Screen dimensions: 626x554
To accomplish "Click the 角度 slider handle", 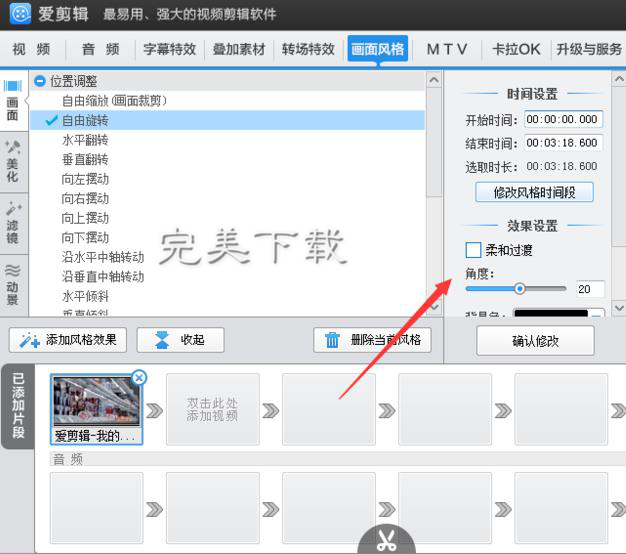I will [x=519, y=289].
